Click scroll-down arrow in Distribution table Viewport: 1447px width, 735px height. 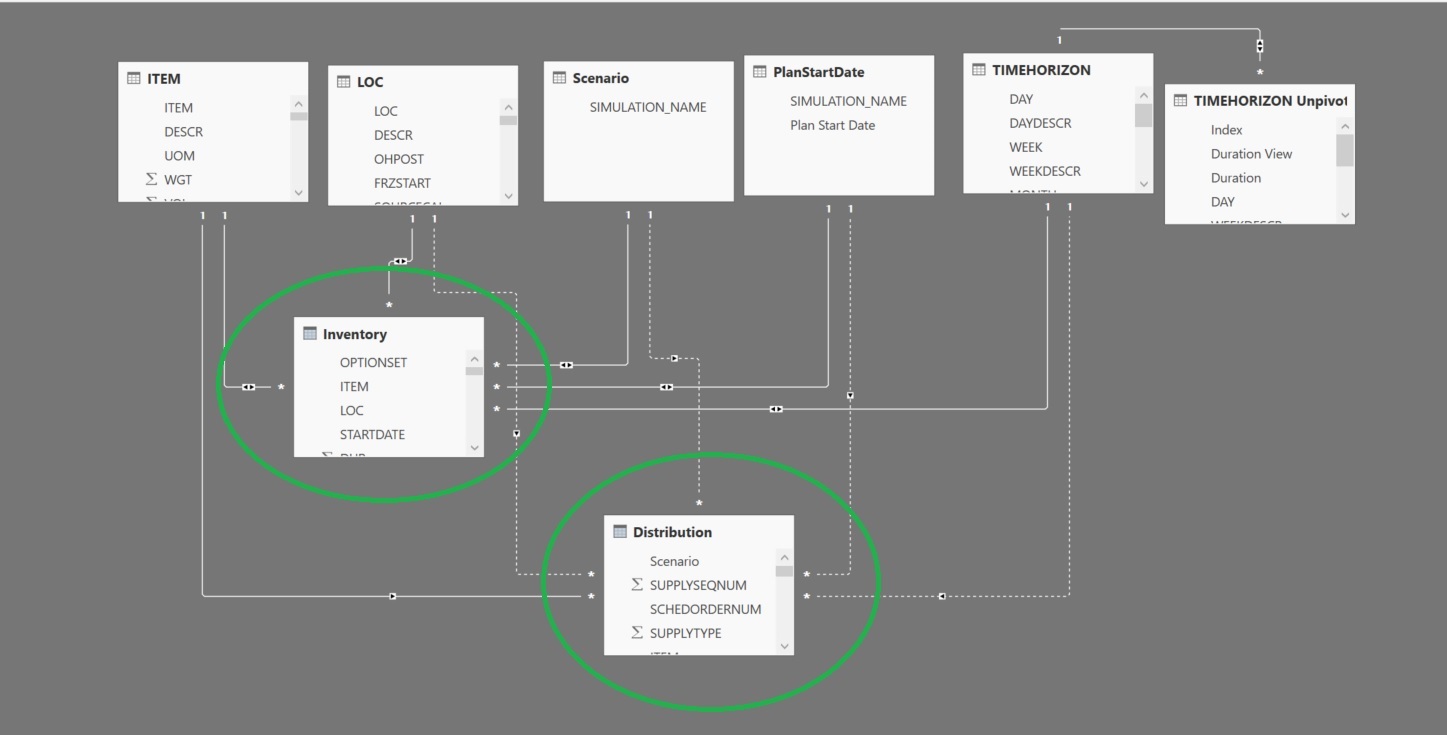(x=784, y=646)
